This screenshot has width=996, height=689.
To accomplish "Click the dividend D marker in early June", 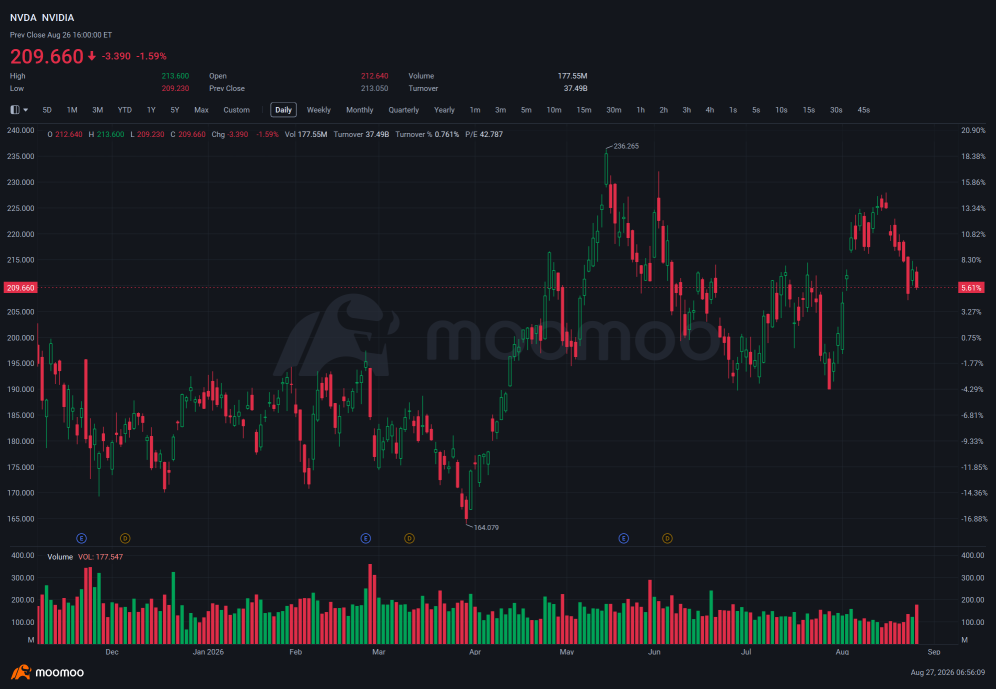I will click(668, 538).
